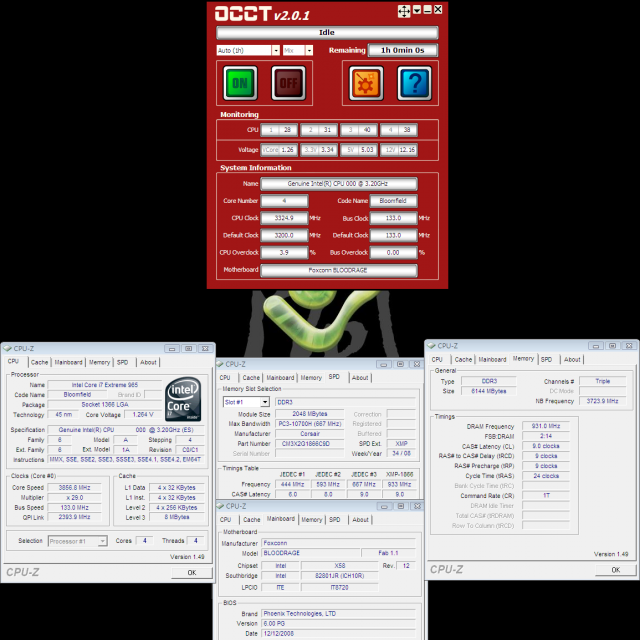The width and height of the screenshot is (640, 640).
Task: Click the CPU Clock value 3324.9
Action: pos(284,218)
